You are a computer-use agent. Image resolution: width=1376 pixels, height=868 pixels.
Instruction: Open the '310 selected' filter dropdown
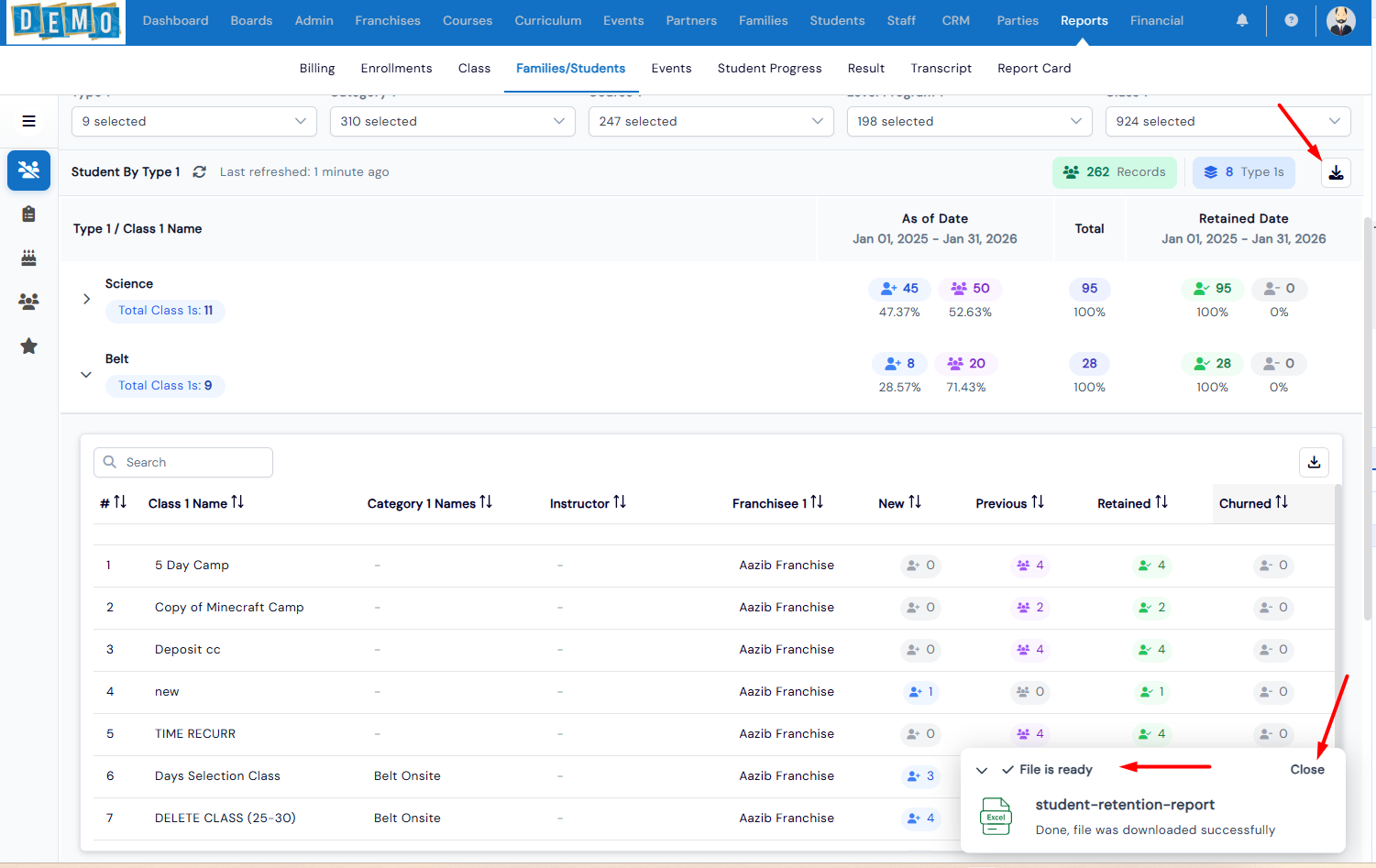(x=452, y=121)
